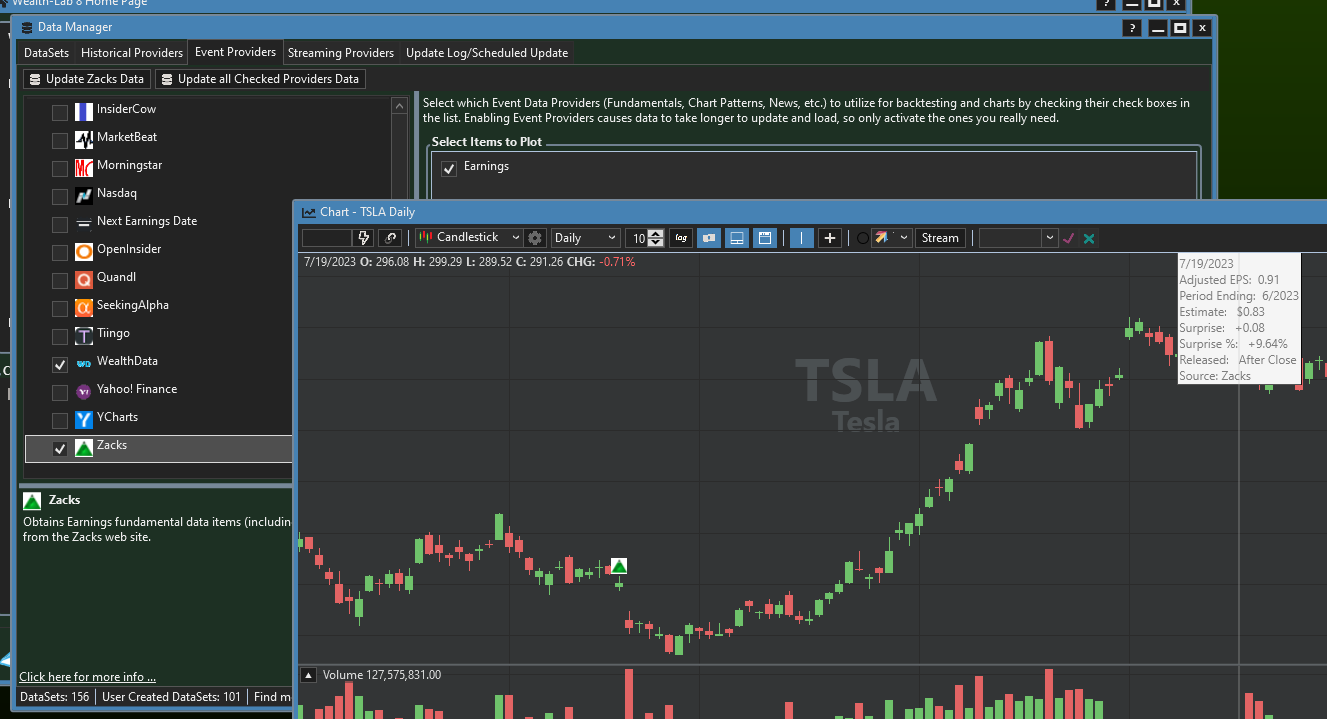Uncheck the Earnings item to plot
The height and width of the screenshot is (720, 1327).
click(x=449, y=168)
